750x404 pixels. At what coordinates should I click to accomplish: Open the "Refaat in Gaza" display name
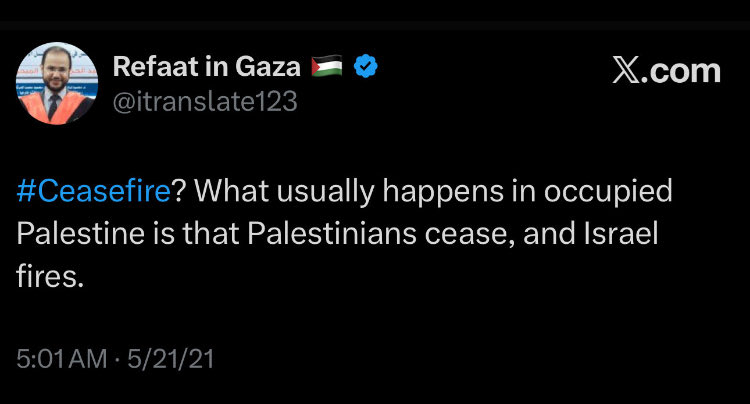point(207,67)
